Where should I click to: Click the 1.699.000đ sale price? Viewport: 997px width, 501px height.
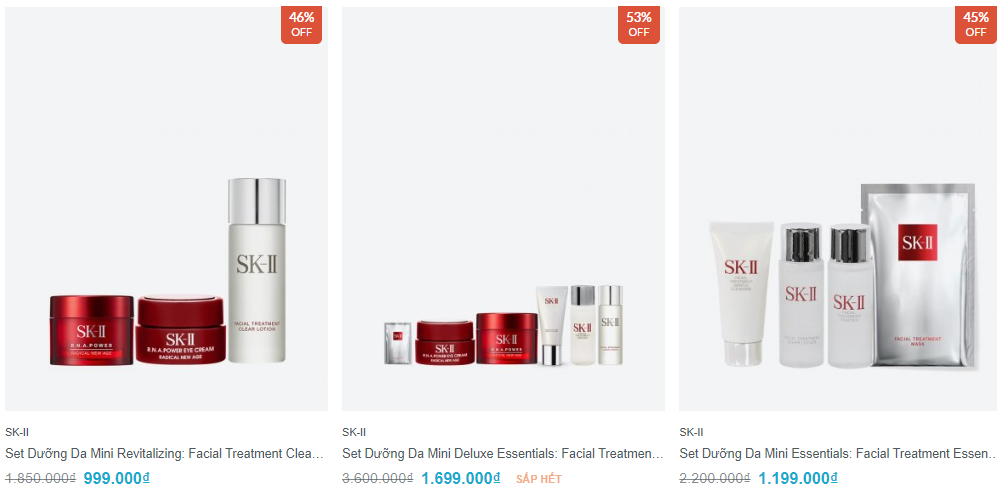click(x=461, y=478)
